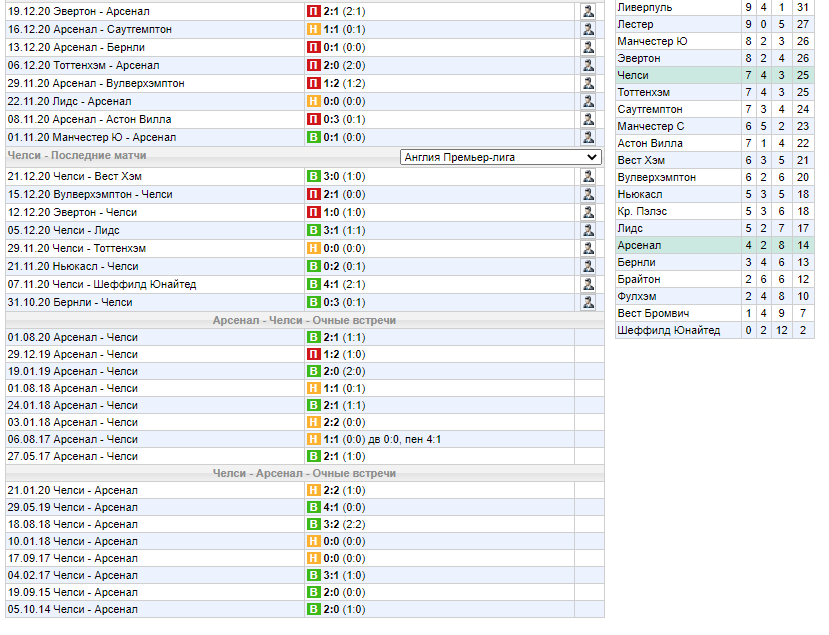Select Лестер in the league table
The image size is (829, 635).
[x=635, y=24]
